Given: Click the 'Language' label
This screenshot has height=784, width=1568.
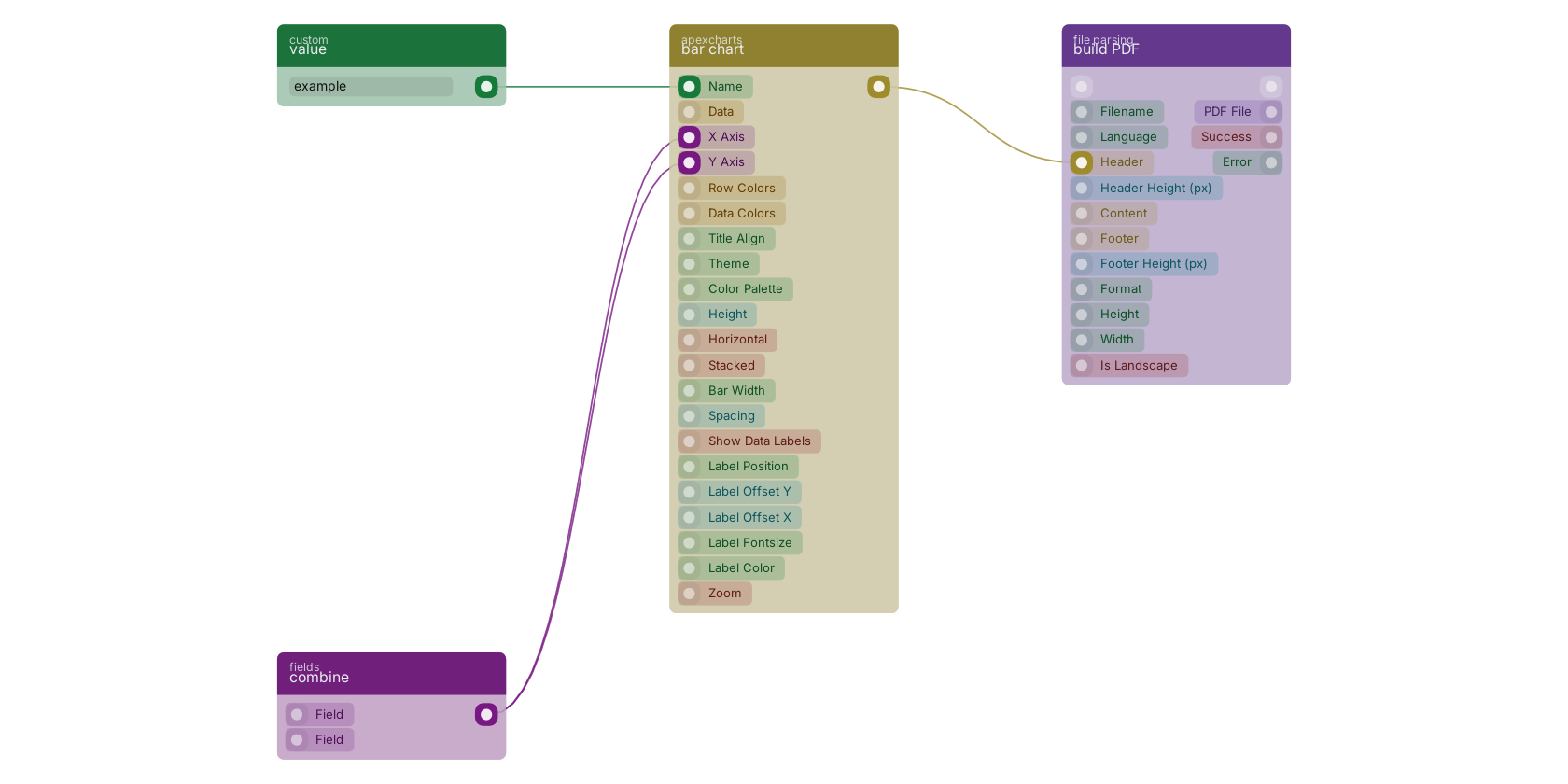Looking at the screenshot, I should click(x=1128, y=137).
